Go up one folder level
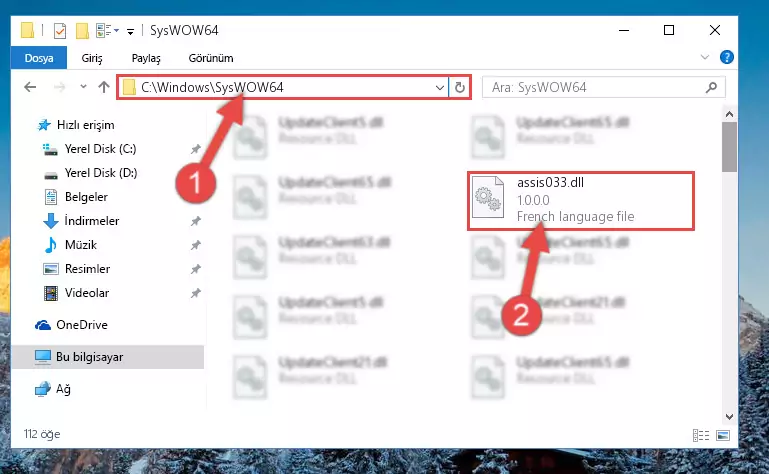The image size is (769, 474). click(104, 87)
